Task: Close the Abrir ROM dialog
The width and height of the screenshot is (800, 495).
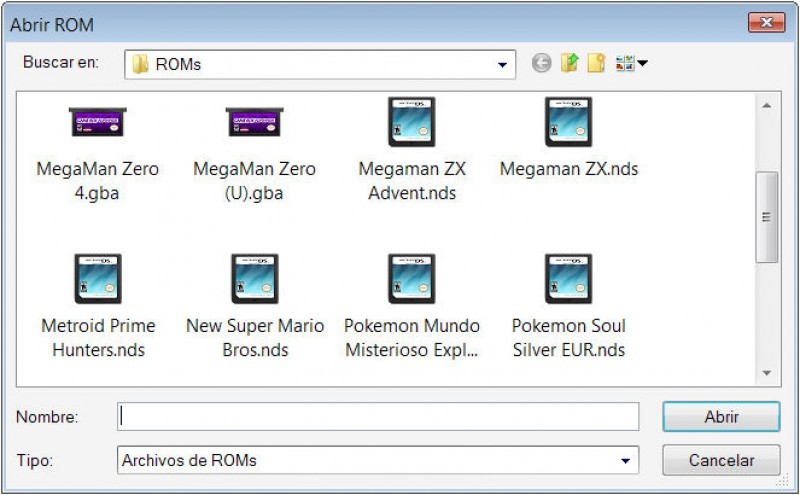Action: [766, 22]
